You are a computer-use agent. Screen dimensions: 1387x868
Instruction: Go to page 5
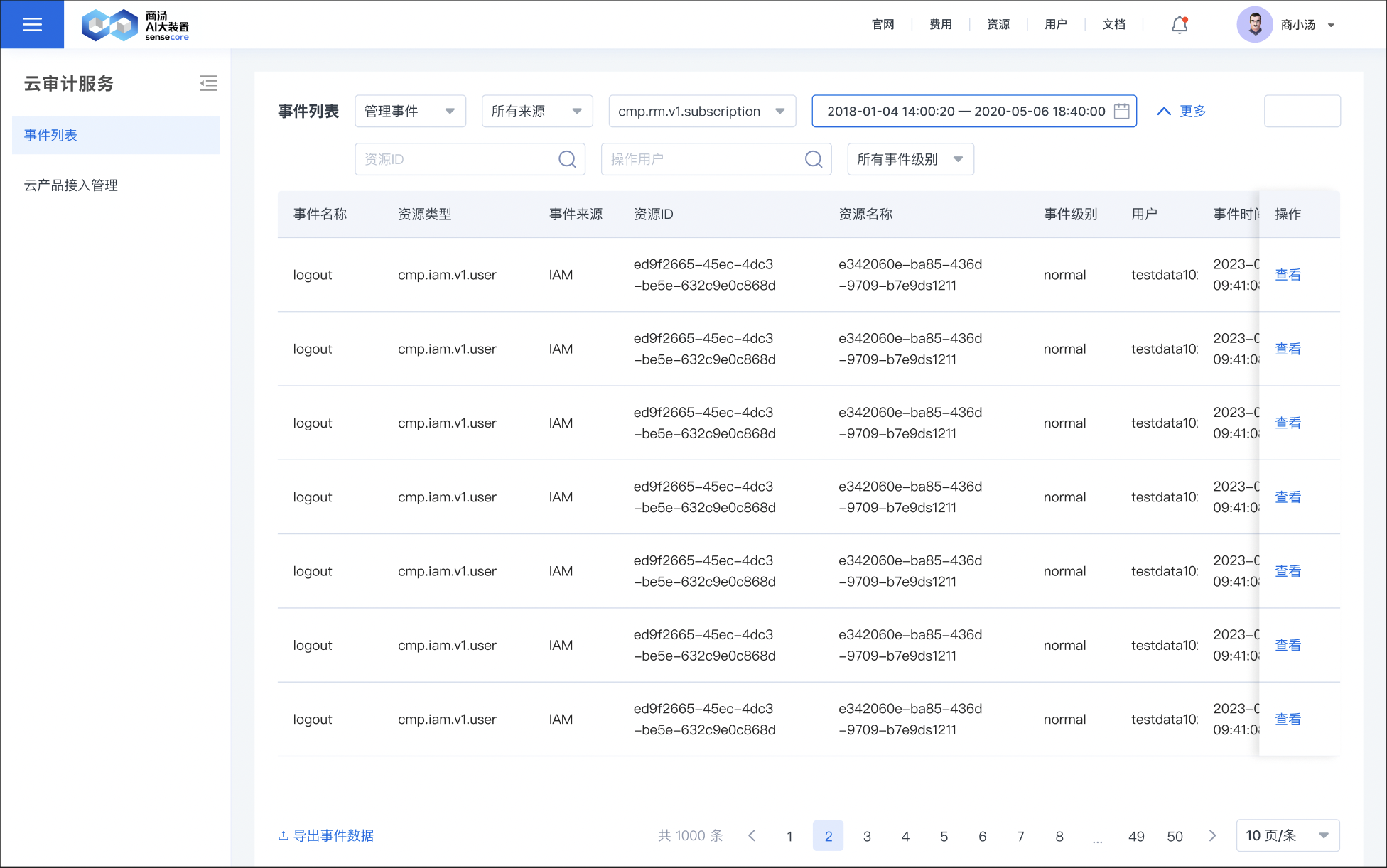coord(944,836)
